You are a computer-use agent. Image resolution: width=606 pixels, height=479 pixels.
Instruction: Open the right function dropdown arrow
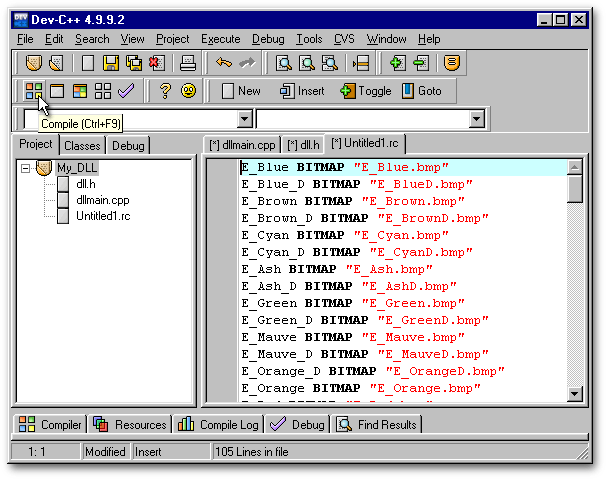tap(476, 119)
